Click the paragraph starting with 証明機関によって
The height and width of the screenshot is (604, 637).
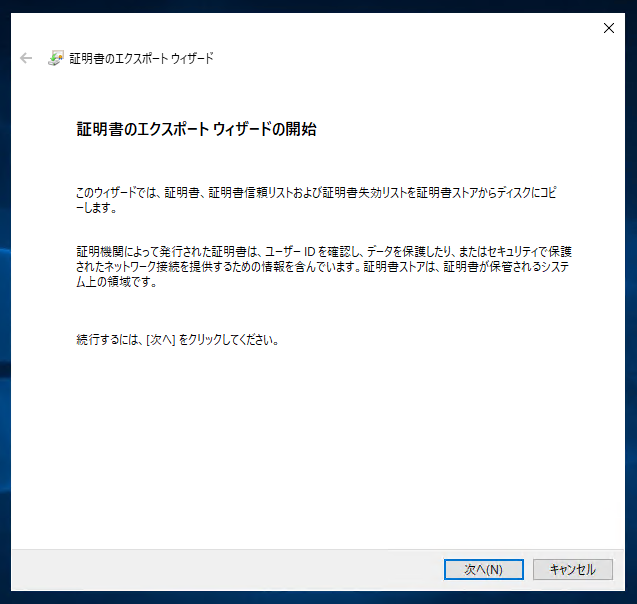point(324,266)
